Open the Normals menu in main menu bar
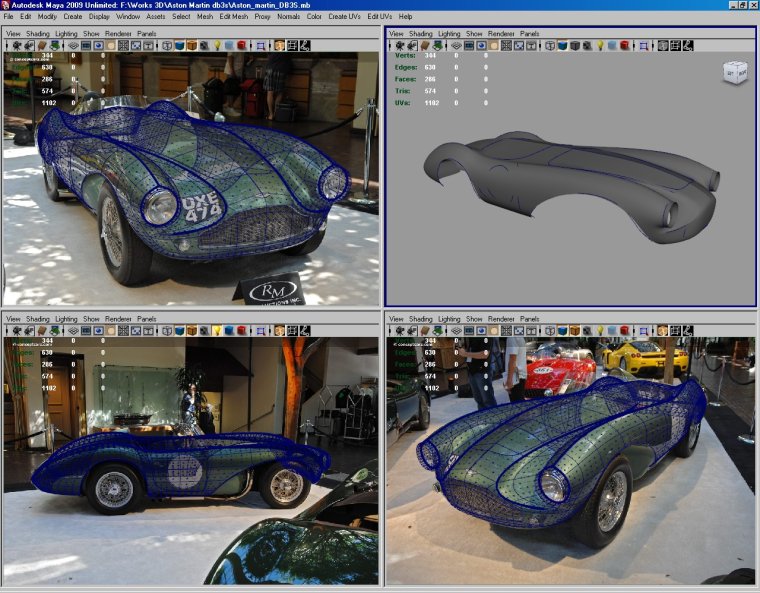Viewport: 760px width, 593px height. tap(288, 17)
